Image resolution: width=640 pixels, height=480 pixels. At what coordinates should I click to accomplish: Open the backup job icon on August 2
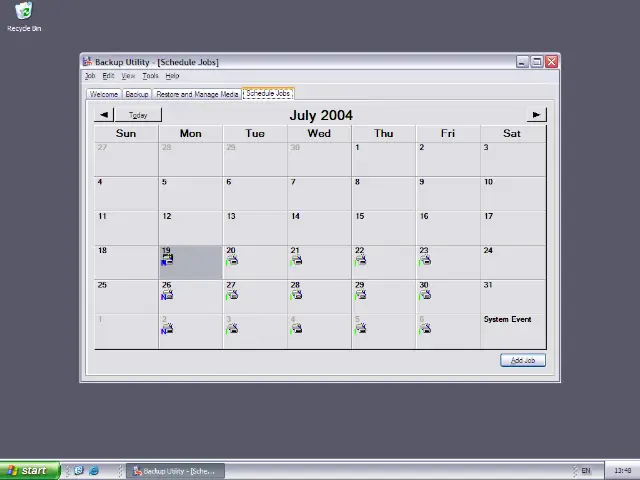coord(167,329)
